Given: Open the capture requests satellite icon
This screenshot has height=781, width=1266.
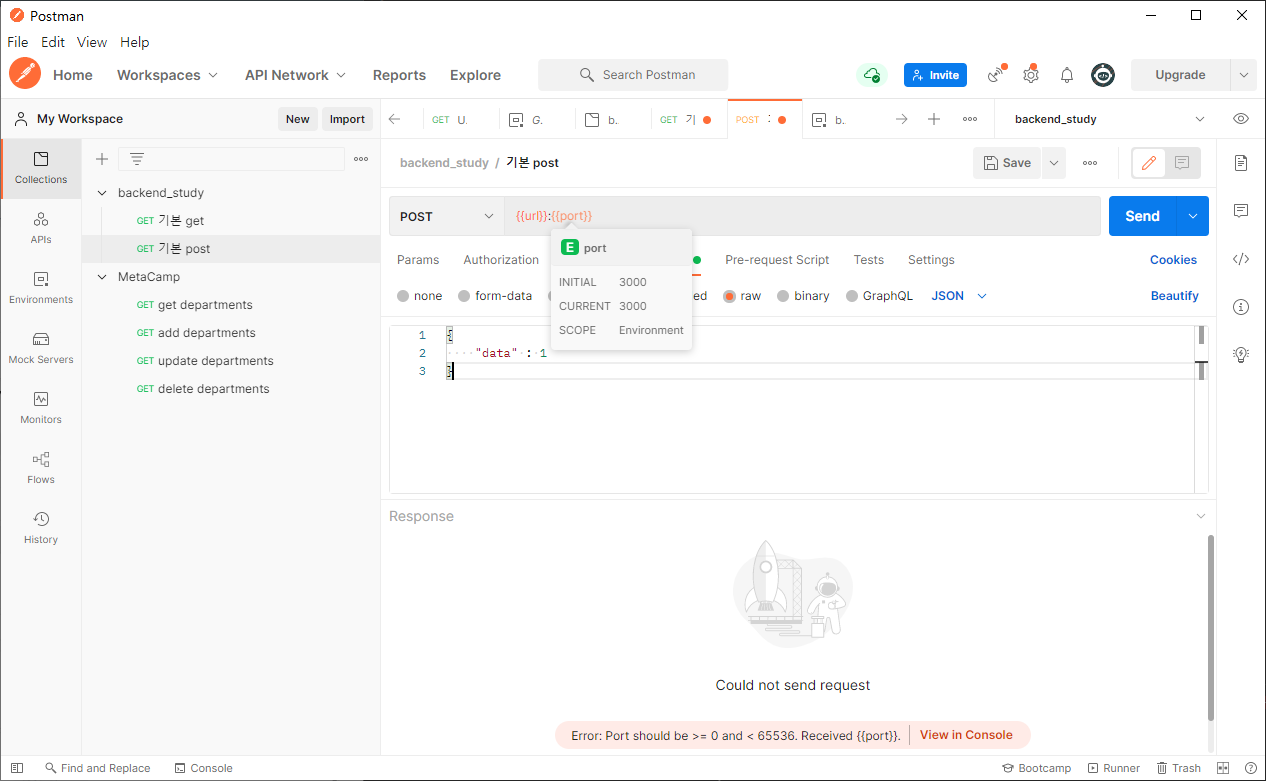Looking at the screenshot, I should [996, 75].
